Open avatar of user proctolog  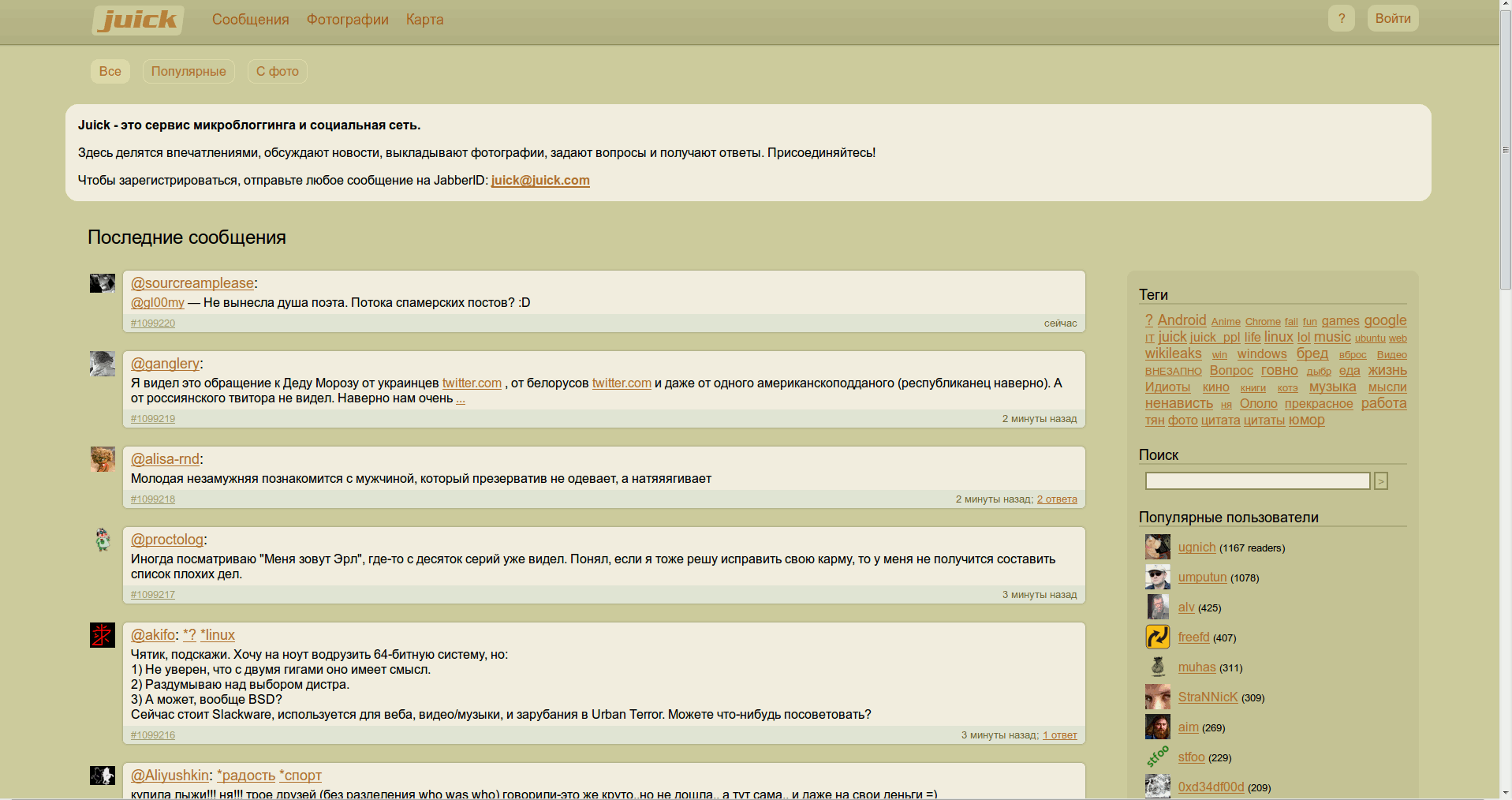click(103, 540)
